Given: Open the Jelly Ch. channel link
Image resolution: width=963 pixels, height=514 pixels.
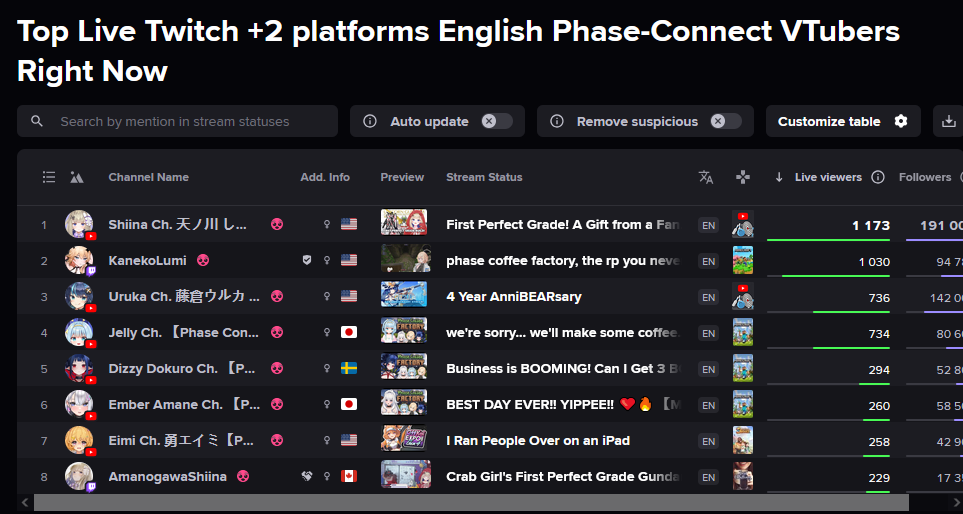Looking at the screenshot, I should point(184,332).
